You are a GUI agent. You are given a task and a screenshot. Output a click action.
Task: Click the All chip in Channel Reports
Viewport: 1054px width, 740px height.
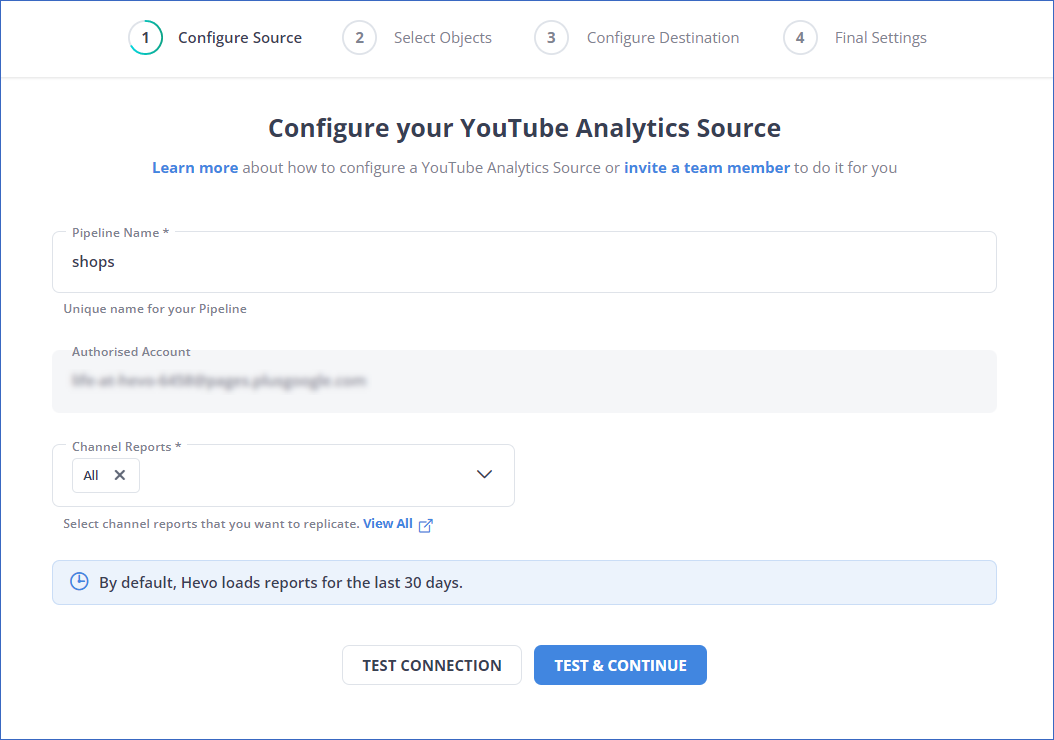pos(106,475)
